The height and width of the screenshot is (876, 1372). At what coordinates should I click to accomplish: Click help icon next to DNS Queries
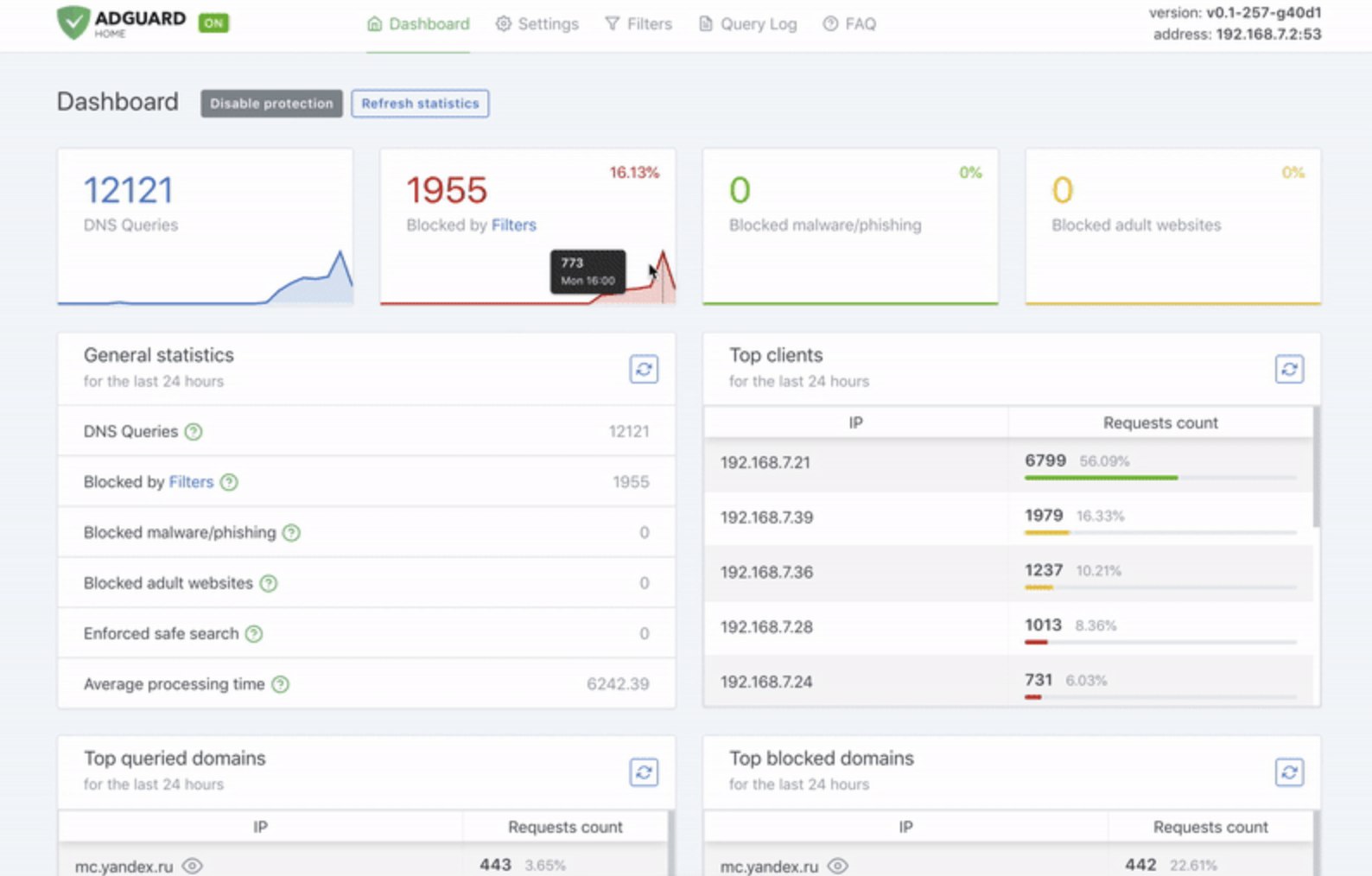click(194, 432)
